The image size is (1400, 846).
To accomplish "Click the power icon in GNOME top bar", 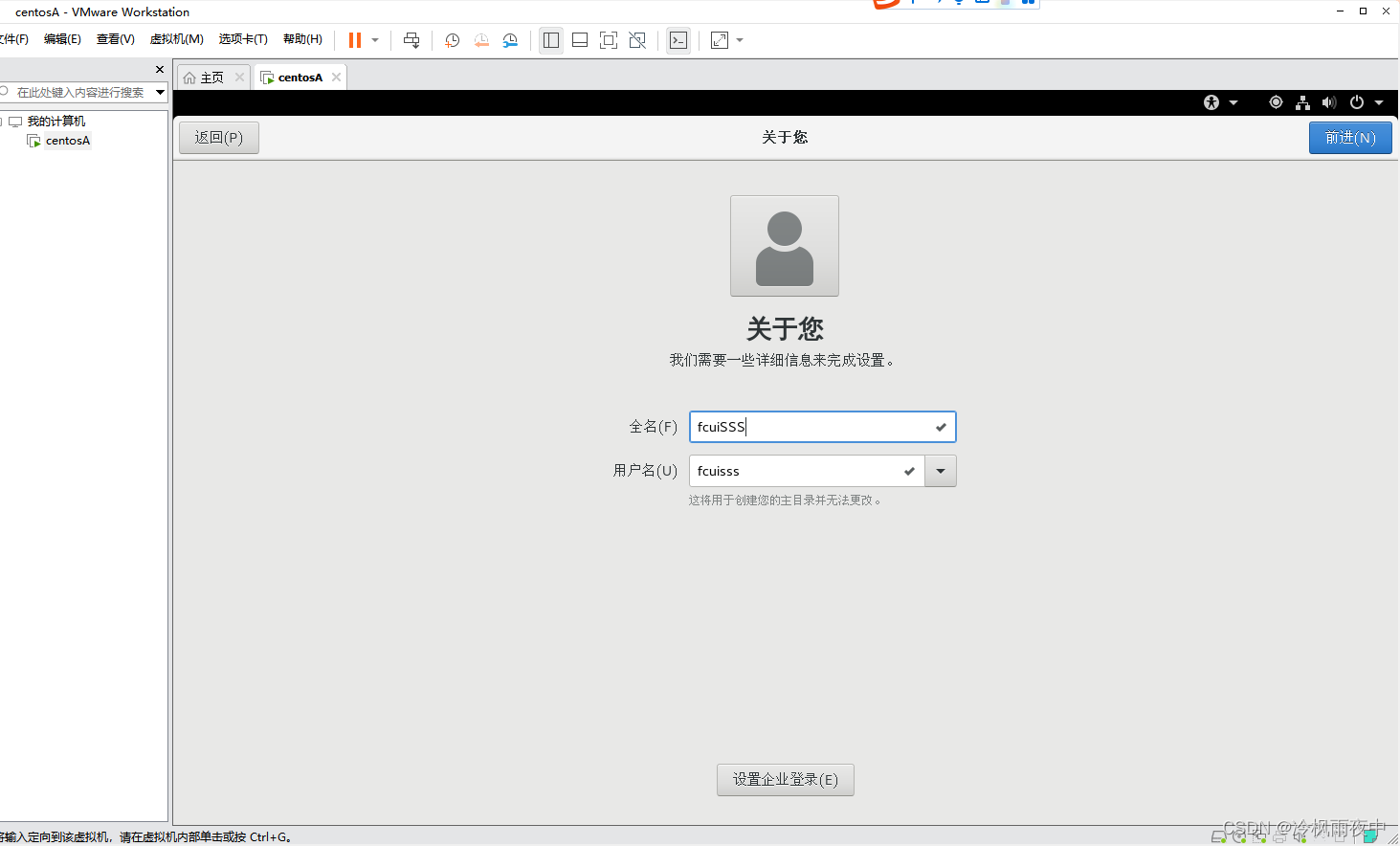I will [1357, 102].
